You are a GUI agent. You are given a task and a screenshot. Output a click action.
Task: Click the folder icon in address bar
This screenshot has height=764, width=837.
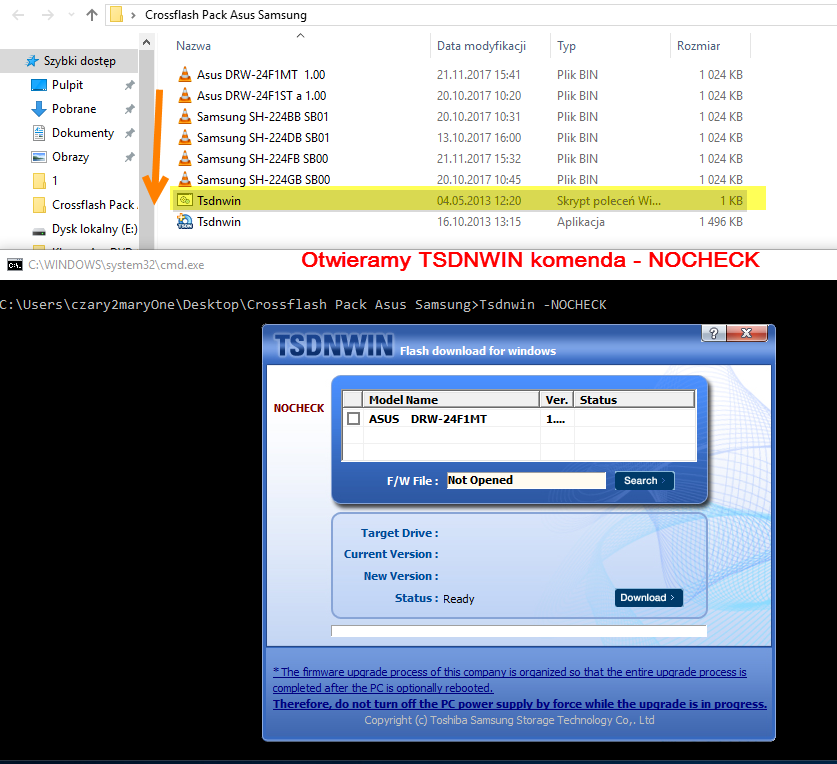click(x=116, y=14)
